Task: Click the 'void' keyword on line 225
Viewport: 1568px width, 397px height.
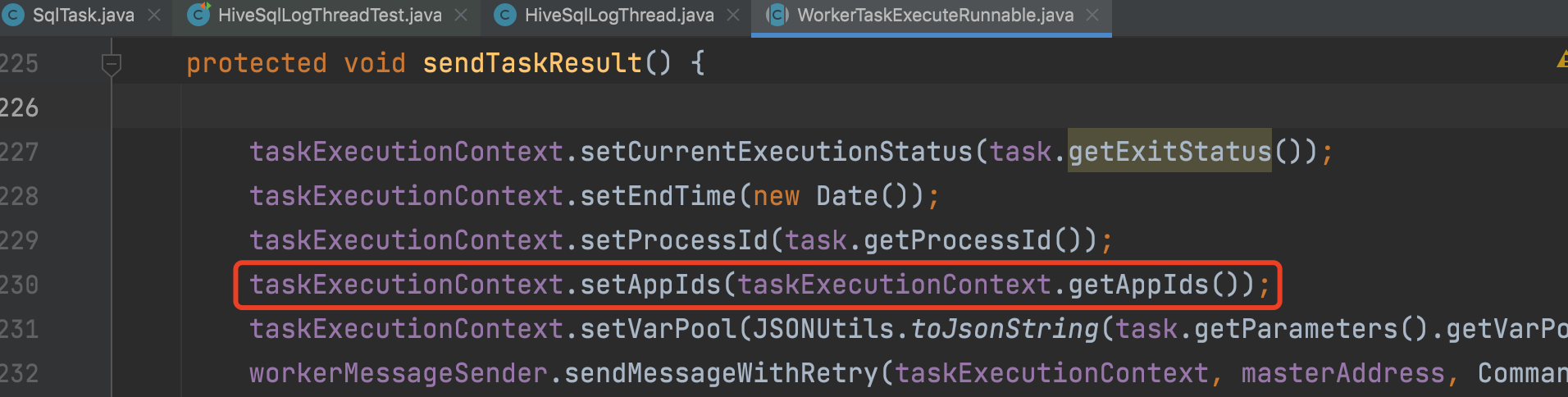Action: pos(375,63)
